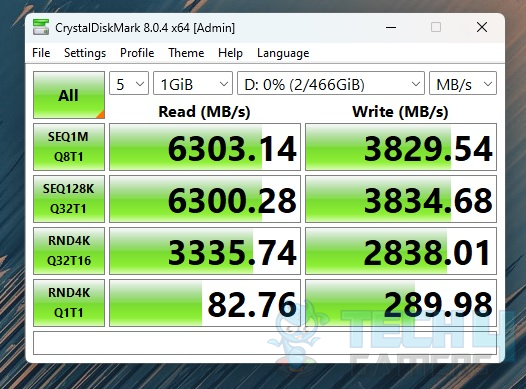Expand the D: drive selection dropdown
The image size is (526, 389).
[331, 83]
